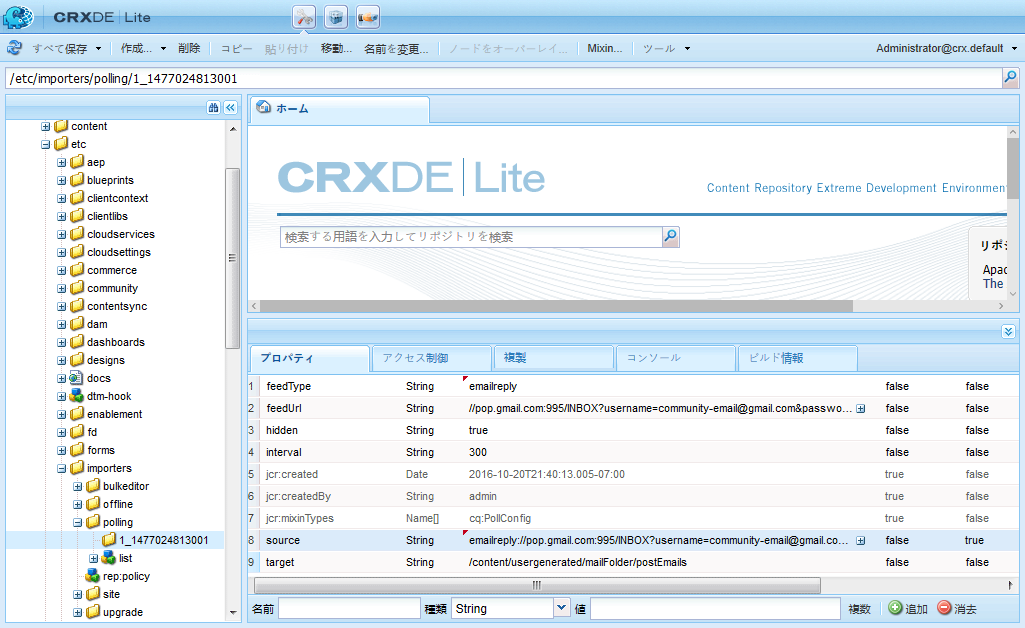Open the 種類 String type dropdown

tap(562, 608)
